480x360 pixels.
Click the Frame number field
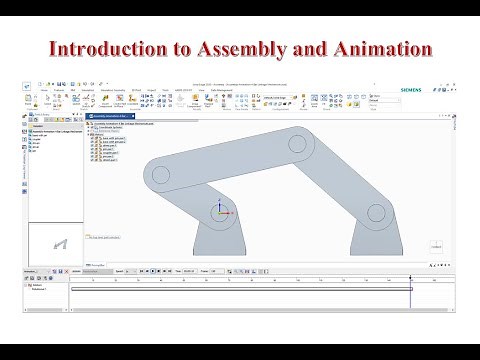pos(217,271)
